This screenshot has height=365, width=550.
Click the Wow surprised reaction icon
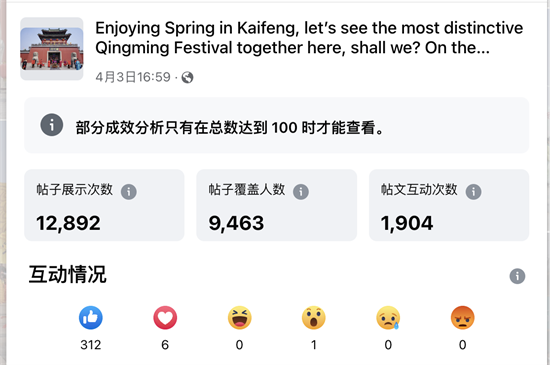pos(314,318)
